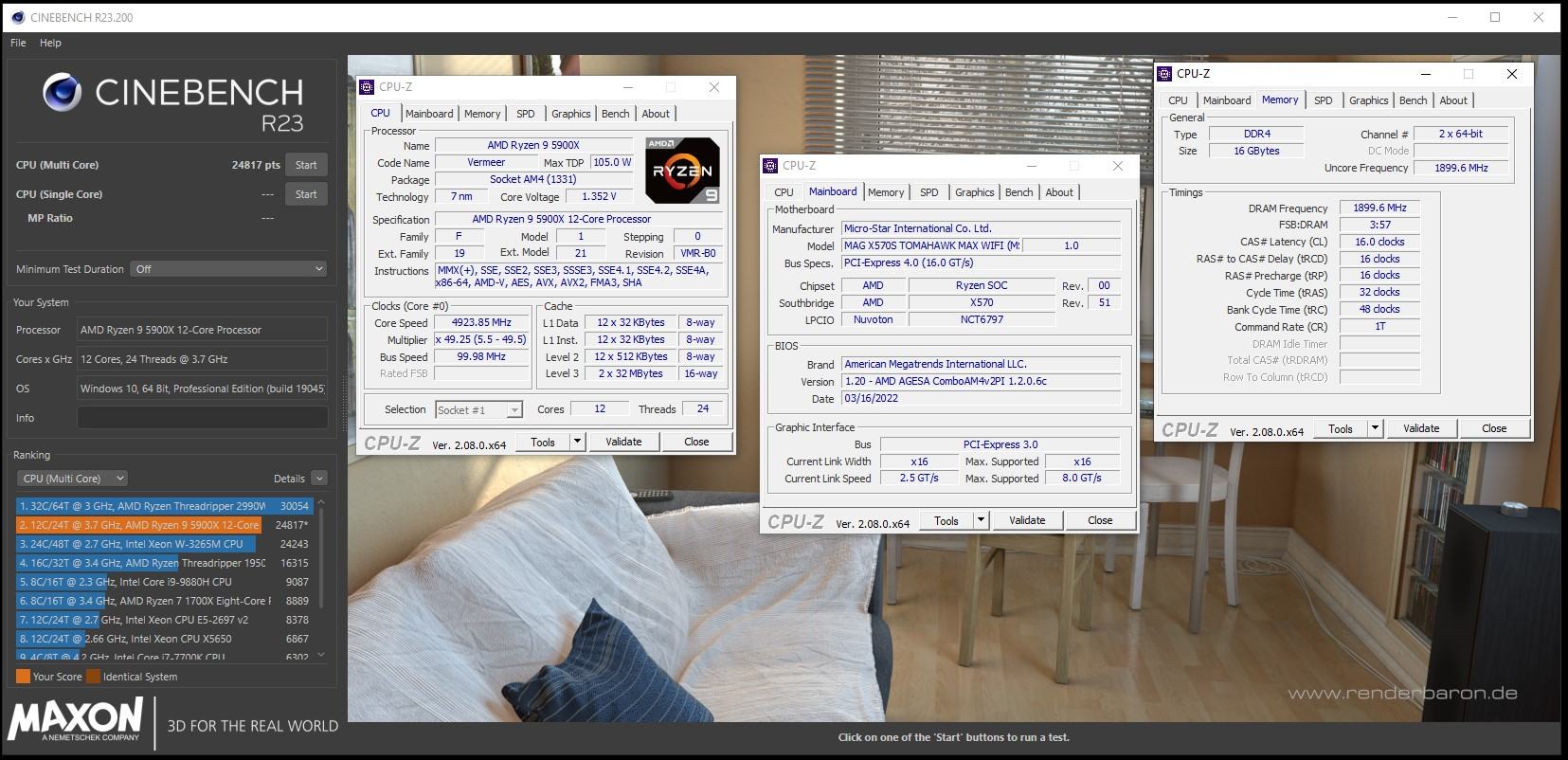Switch to SPD tab in first CPU-Z window
Screen dimensions: 1568x760
coord(526,114)
